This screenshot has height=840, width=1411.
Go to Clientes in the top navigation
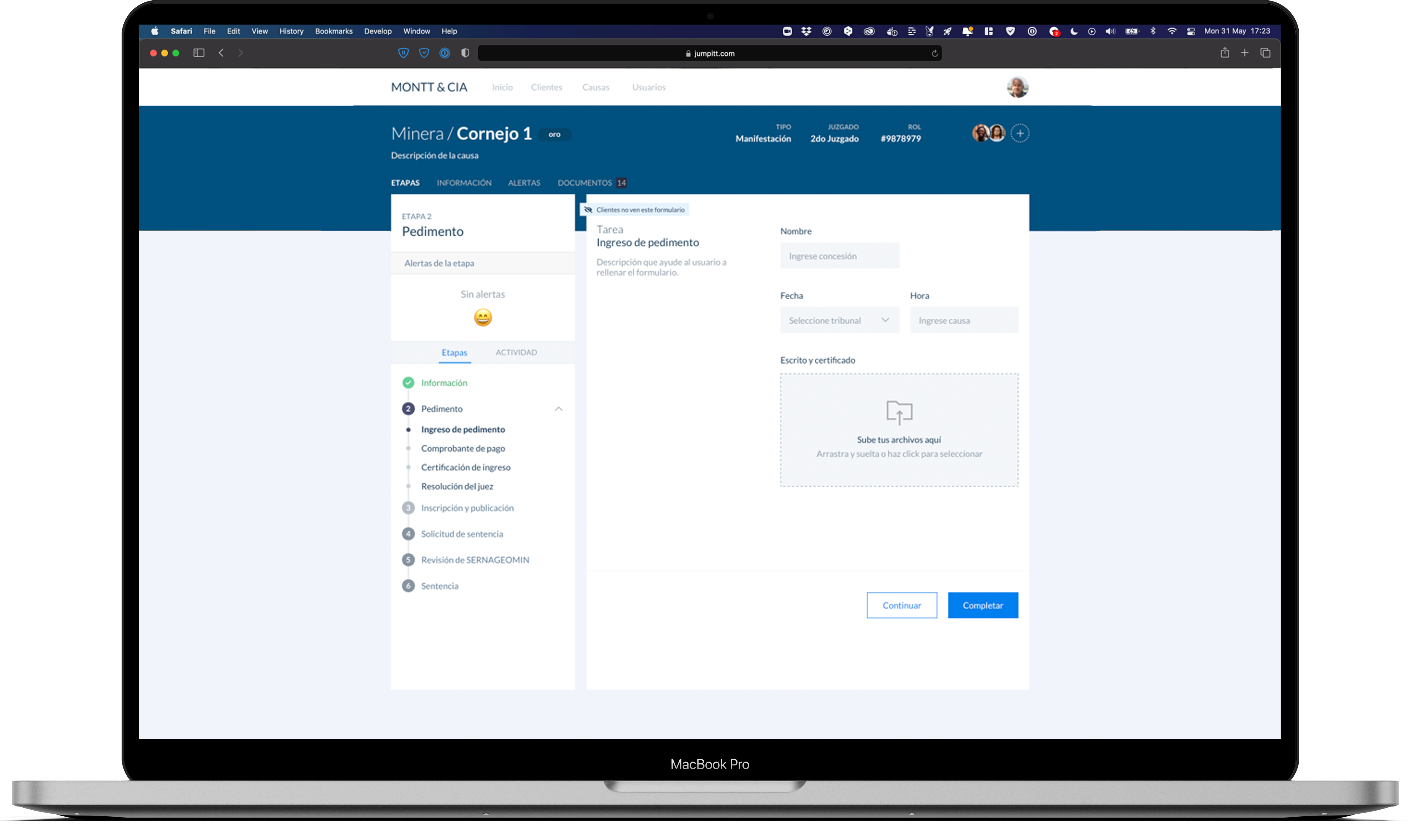point(546,87)
